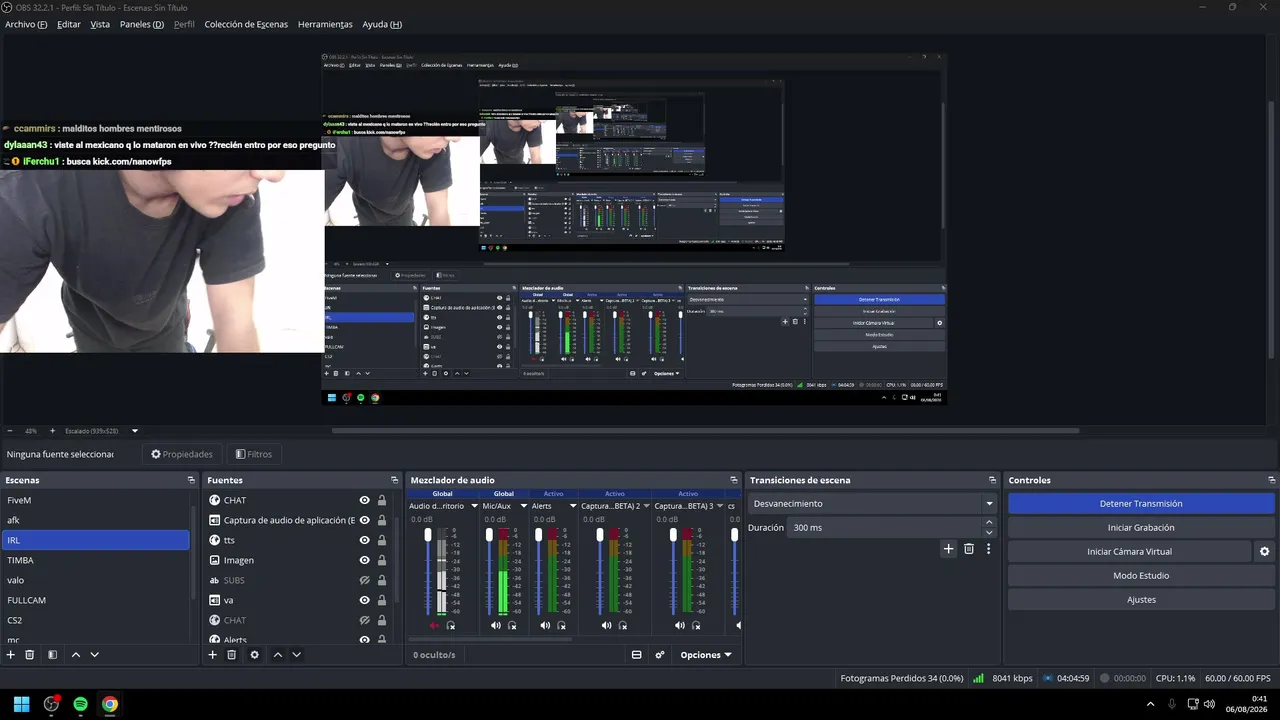
Task: Open the Opciones dropdown in audio mixer
Action: [x=706, y=655]
